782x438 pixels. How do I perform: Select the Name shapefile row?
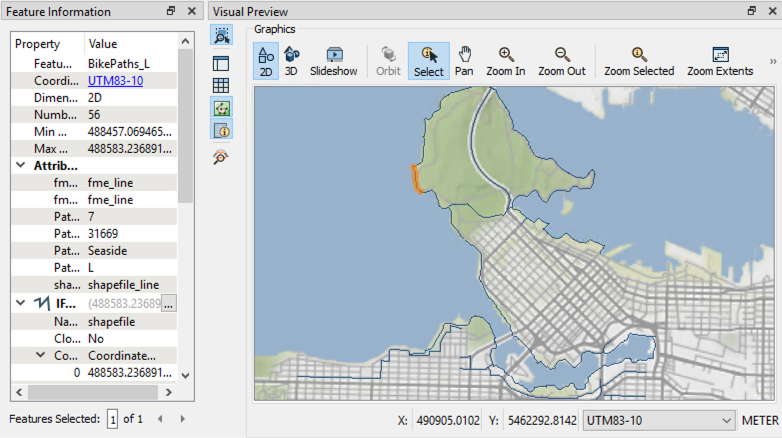pos(94,322)
